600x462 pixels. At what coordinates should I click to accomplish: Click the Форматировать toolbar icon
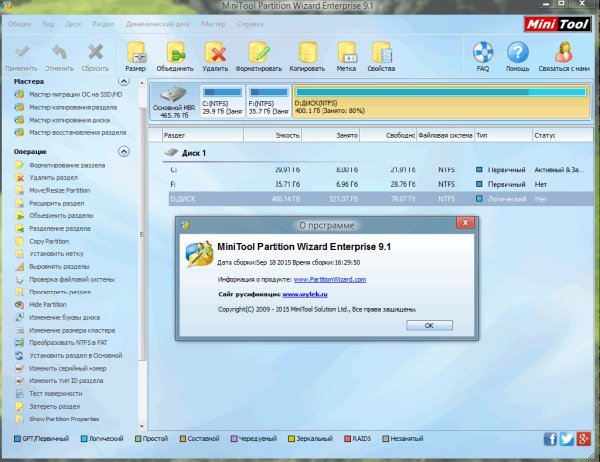259,52
